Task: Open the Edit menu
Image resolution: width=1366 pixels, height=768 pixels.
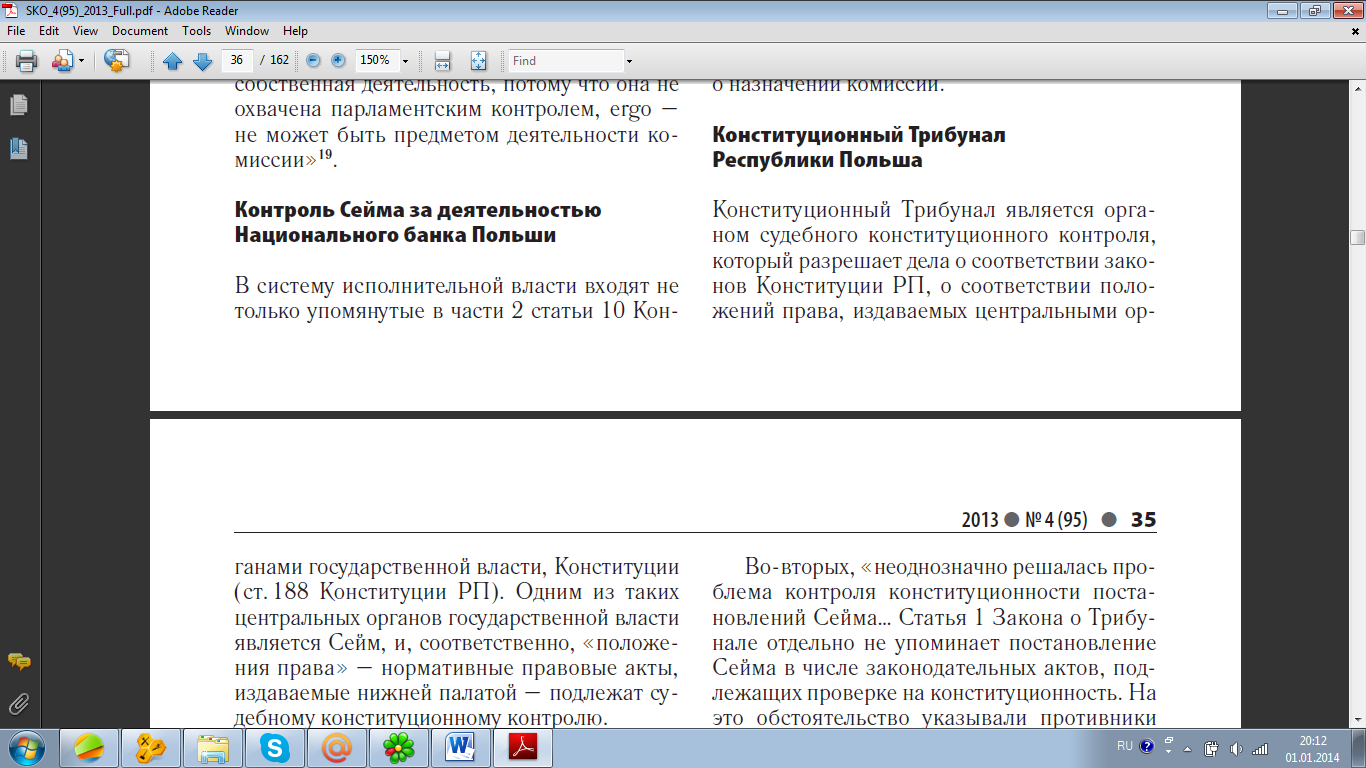Action: 49,31
